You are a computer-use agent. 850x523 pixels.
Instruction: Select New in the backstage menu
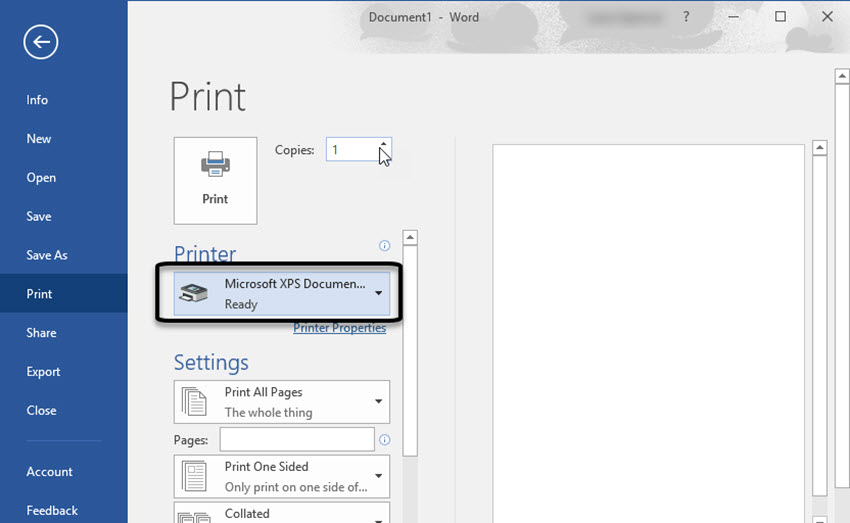[x=38, y=139]
